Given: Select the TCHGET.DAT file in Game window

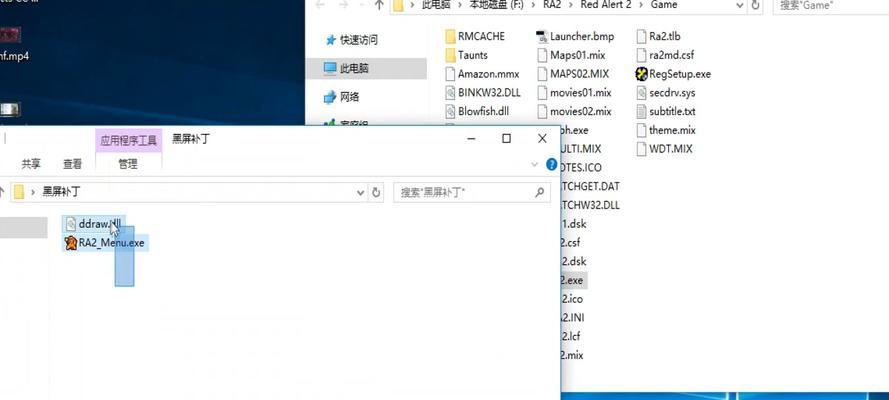Looking at the screenshot, I should (590, 186).
